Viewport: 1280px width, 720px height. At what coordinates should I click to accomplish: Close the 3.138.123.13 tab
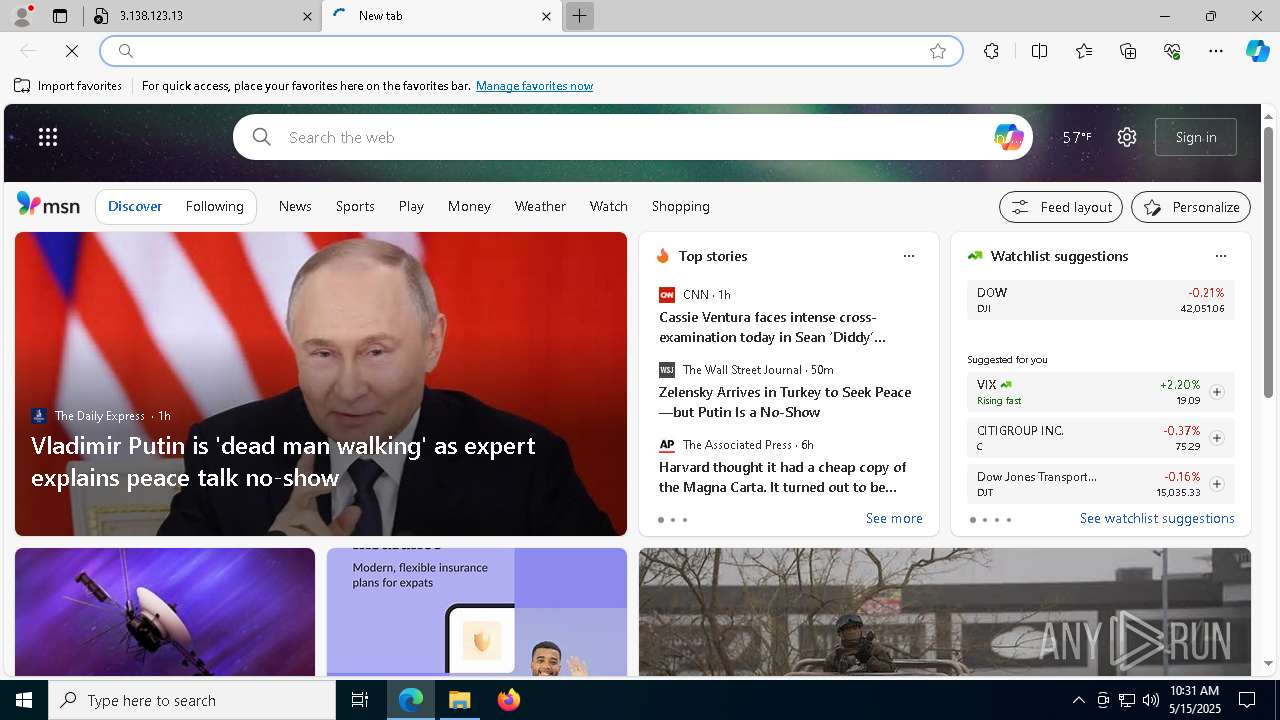[x=307, y=16]
